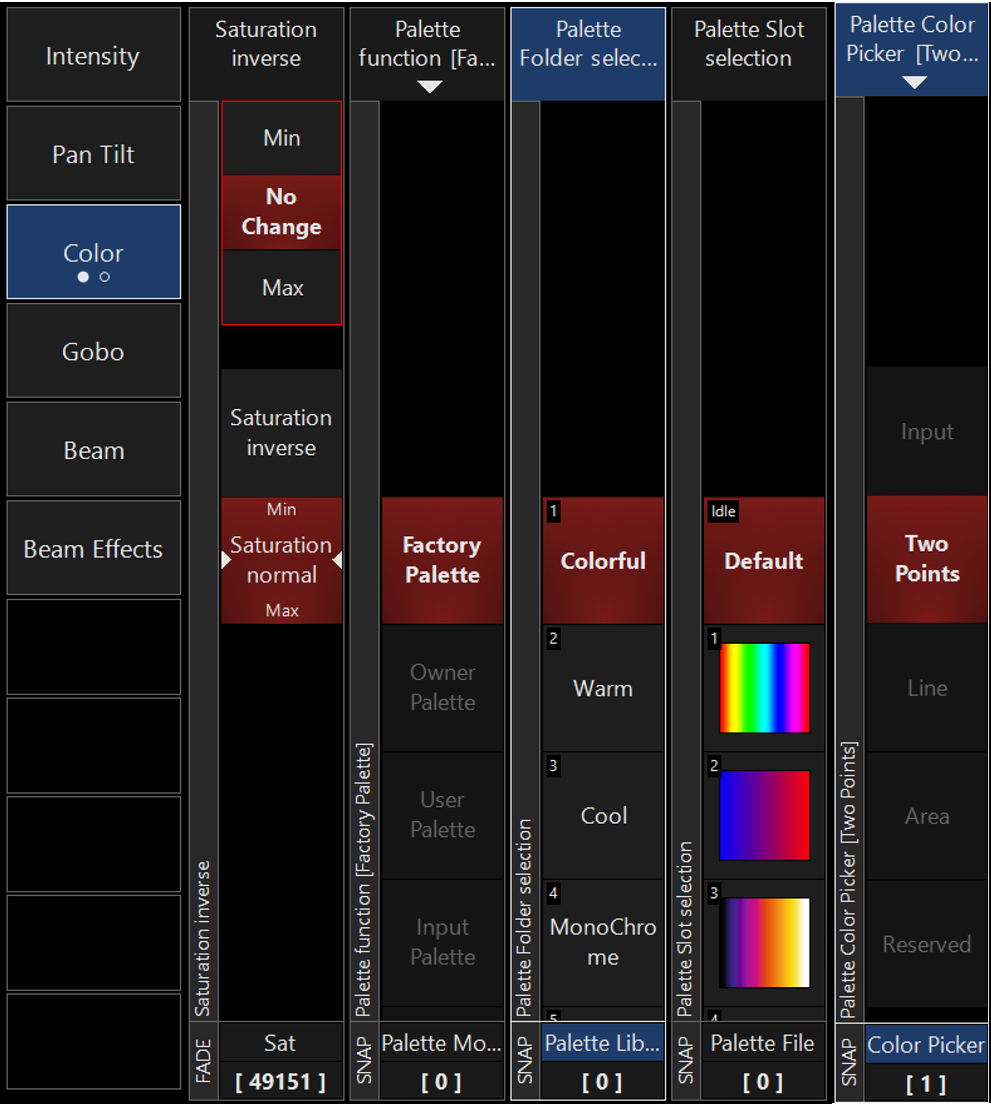The image size is (991, 1104).
Task: Select Line color picker mode
Action: point(927,688)
